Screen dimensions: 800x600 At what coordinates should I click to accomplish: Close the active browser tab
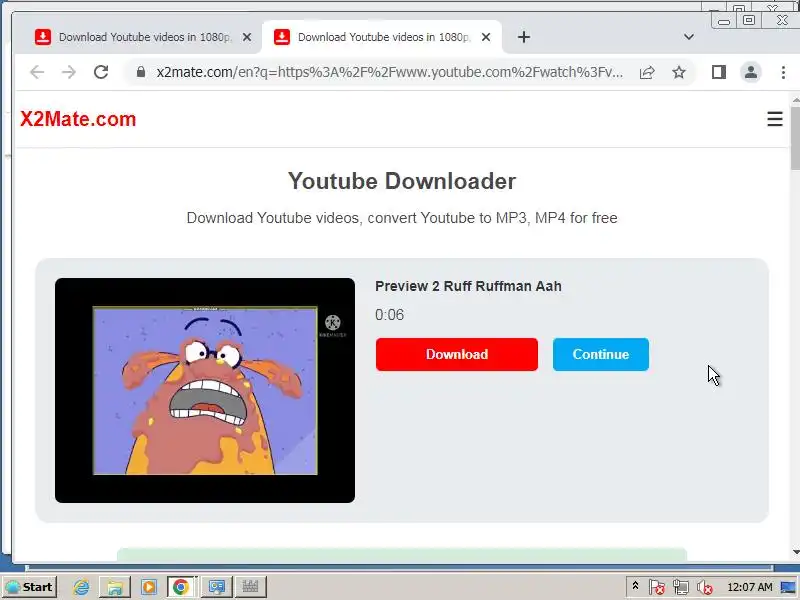coord(486,37)
